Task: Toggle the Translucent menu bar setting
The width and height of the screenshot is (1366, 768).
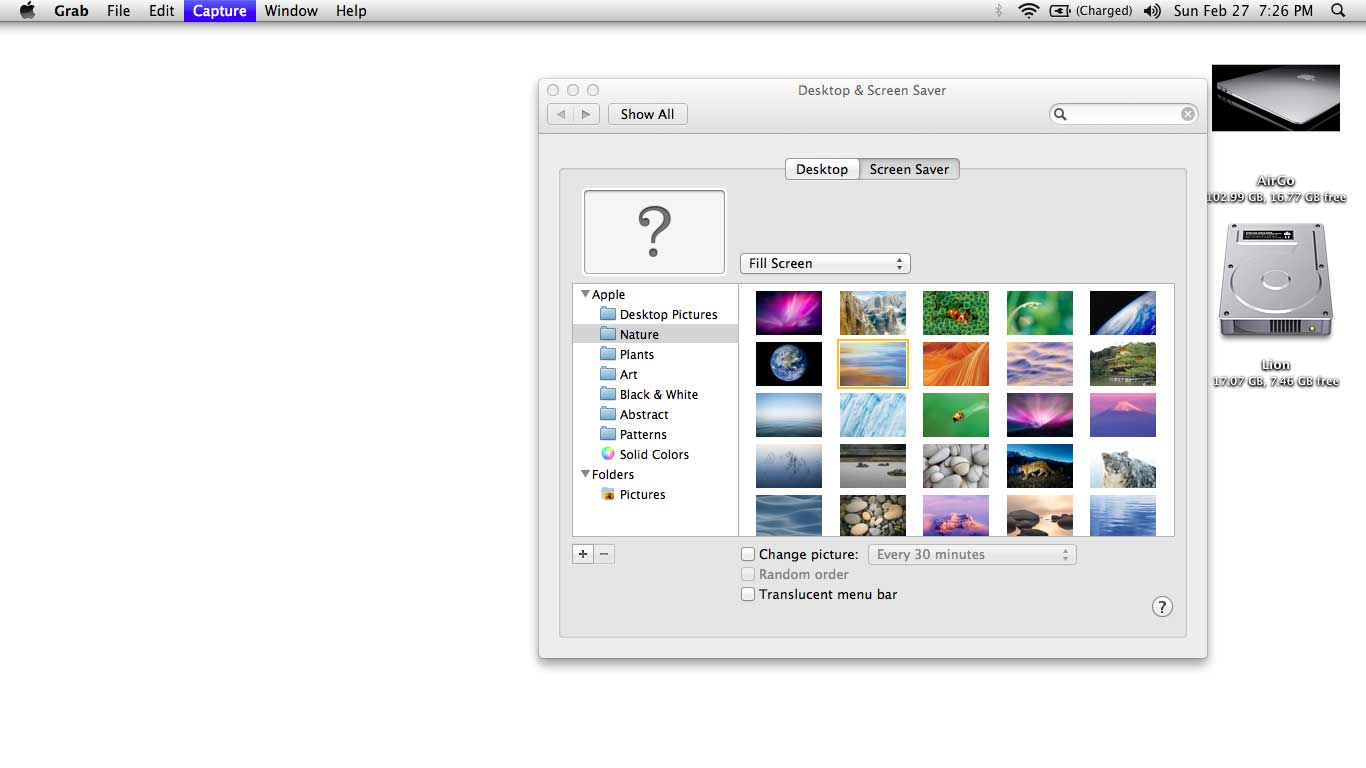Action: click(748, 593)
